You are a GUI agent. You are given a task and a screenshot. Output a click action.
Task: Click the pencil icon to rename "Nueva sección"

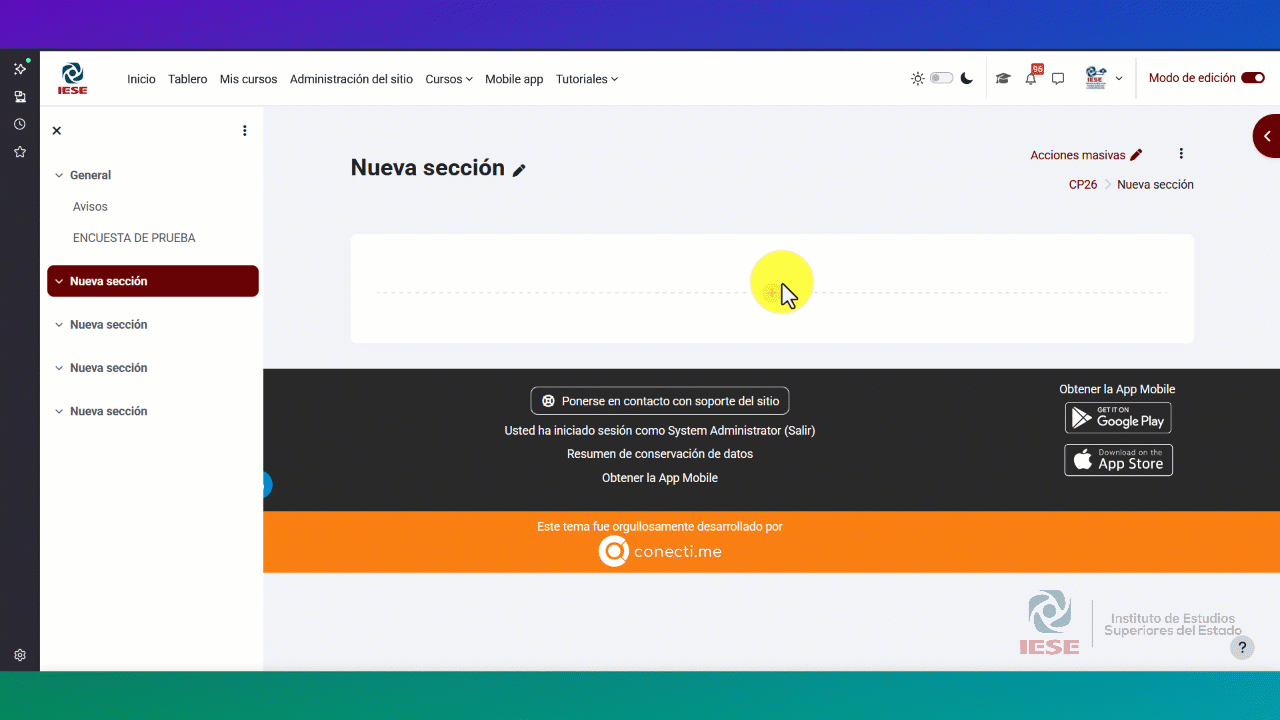519,170
